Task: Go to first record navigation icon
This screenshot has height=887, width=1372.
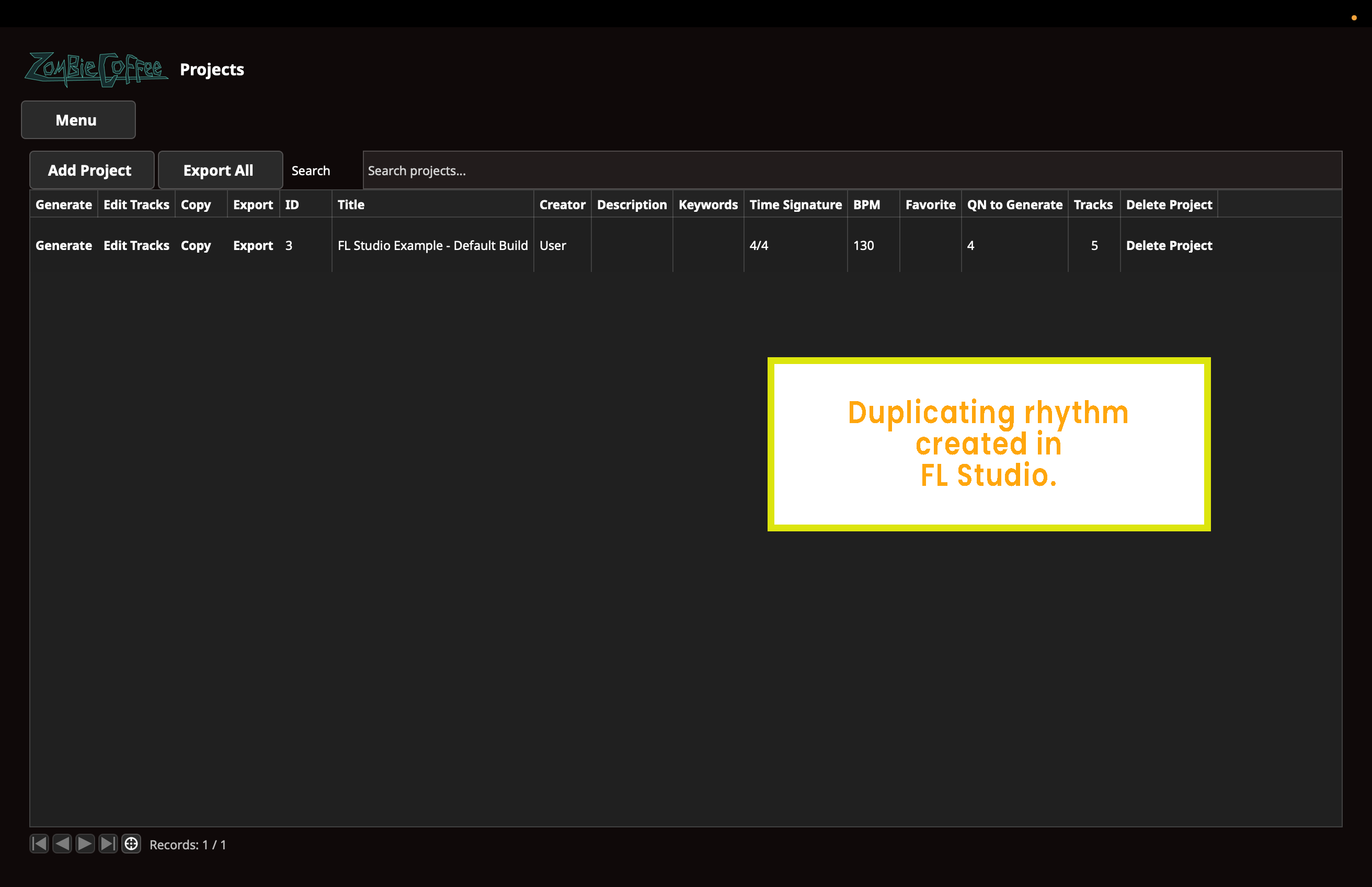Action: click(x=39, y=844)
